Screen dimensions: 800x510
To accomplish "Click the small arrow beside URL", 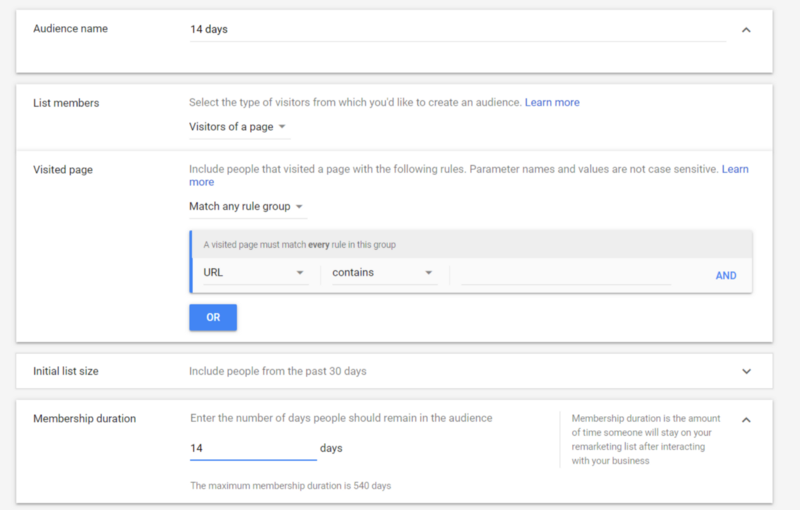I will tap(300, 273).
